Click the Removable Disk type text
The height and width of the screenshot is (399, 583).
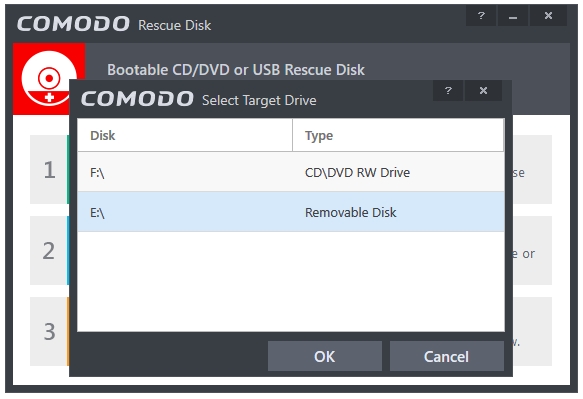click(351, 212)
